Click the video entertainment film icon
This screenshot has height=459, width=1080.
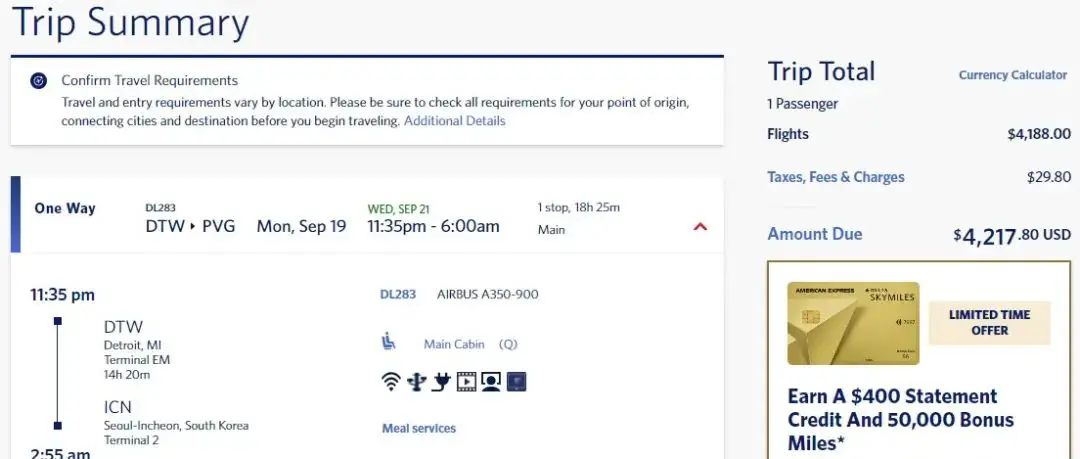[466, 381]
